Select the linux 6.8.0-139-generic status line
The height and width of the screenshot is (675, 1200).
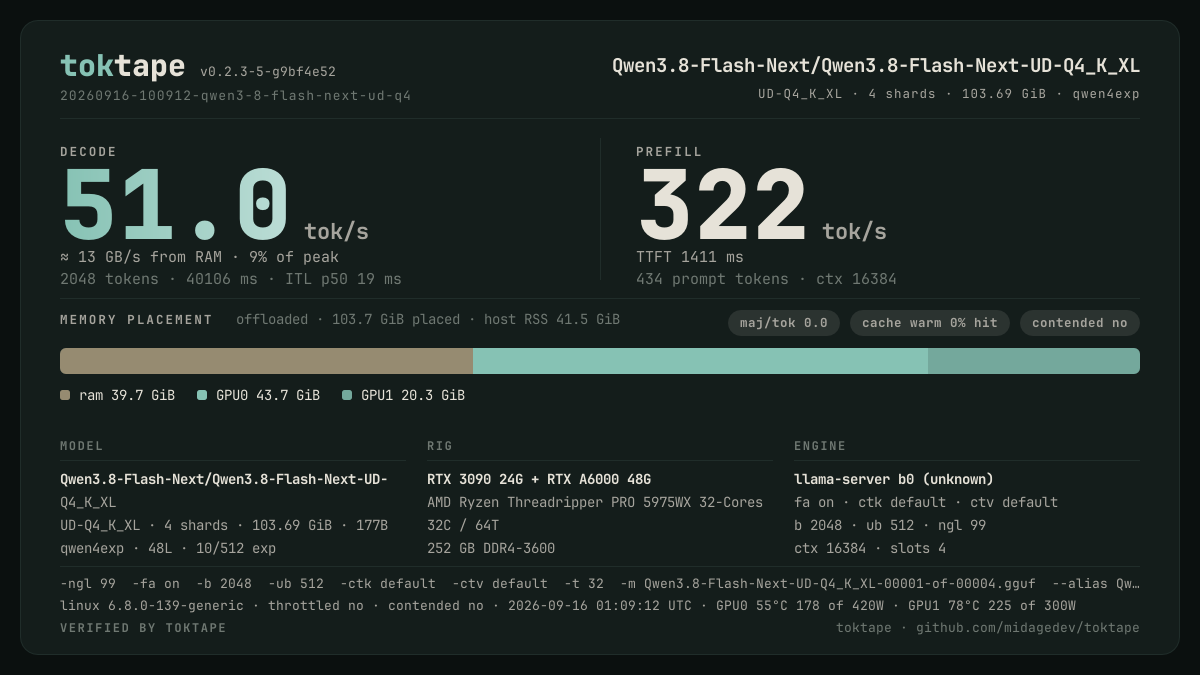pyautogui.click(x=568, y=605)
